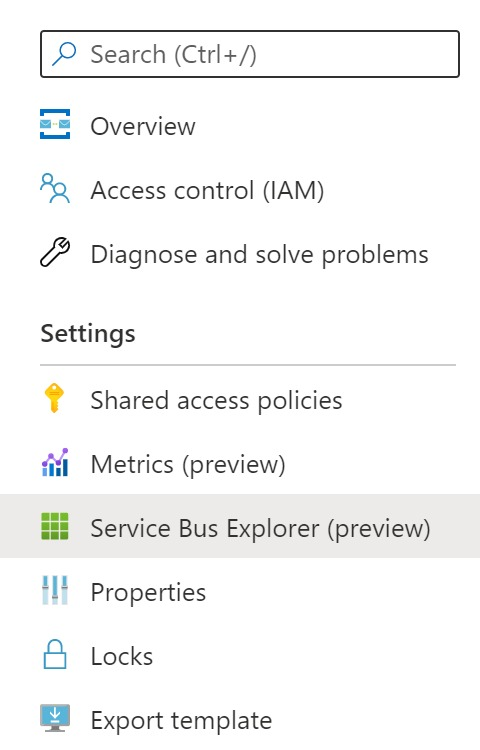The image size is (480, 750).
Task: Click the Export template monitor icon
Action: click(55, 718)
